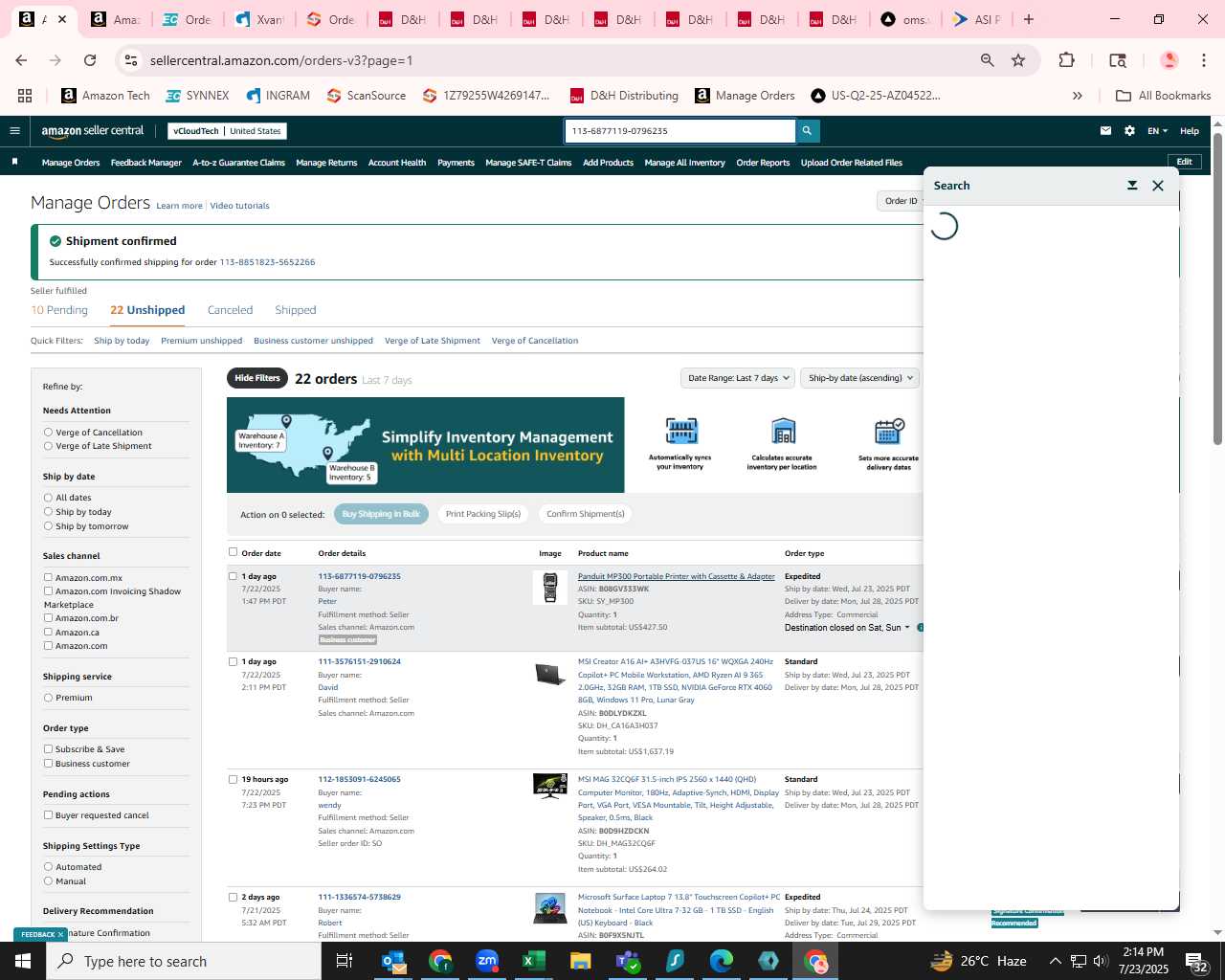Open the Windows Start menu
1225x980 pixels.
pos(23,961)
